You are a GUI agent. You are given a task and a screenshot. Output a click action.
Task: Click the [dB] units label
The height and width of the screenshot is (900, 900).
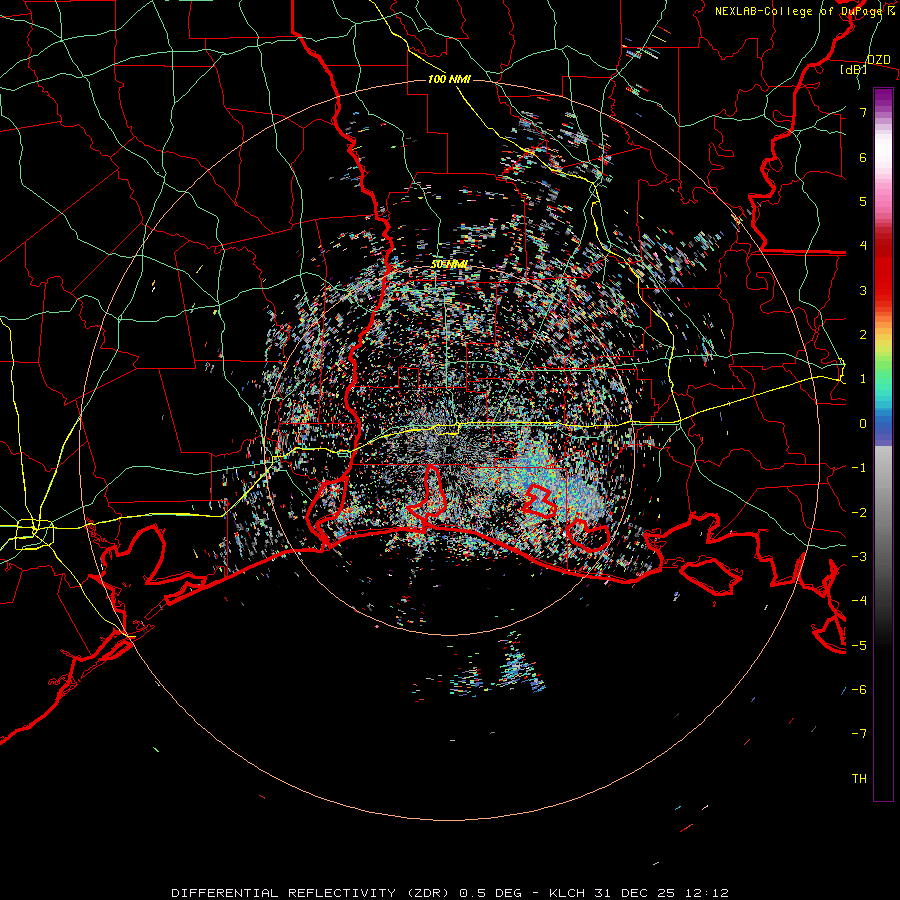coord(854,70)
